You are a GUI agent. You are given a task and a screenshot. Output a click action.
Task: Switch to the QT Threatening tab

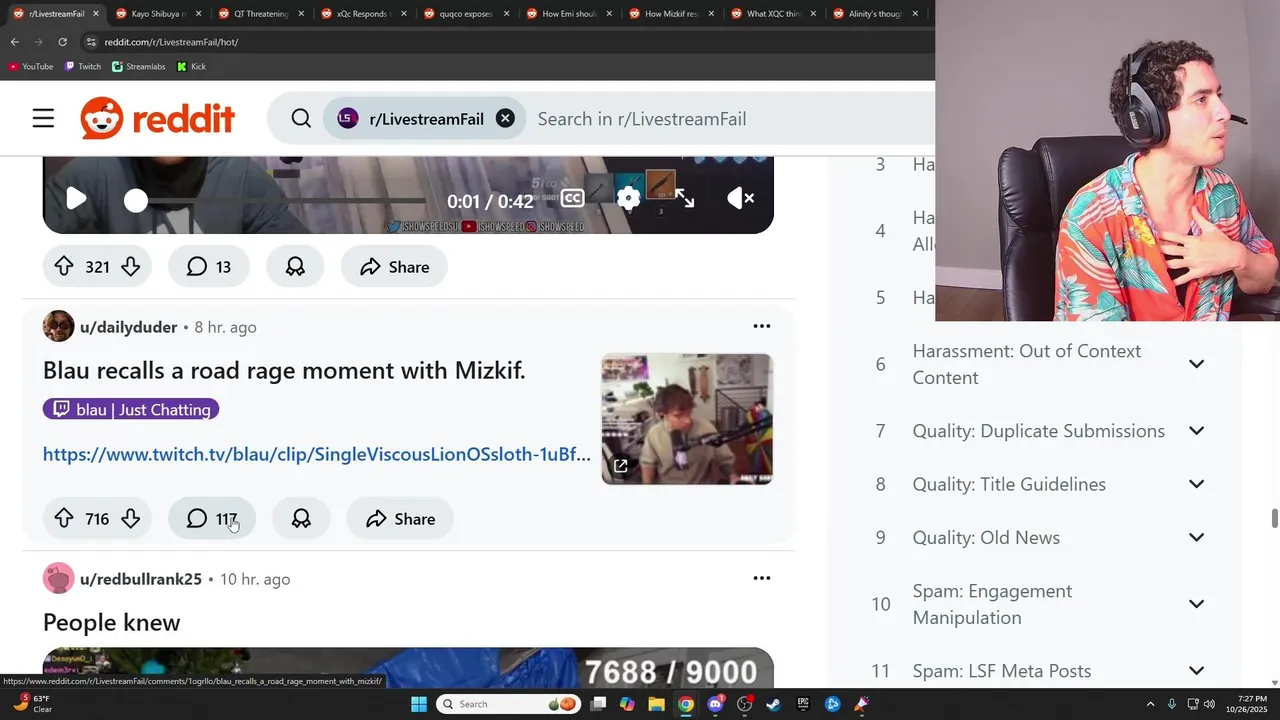coord(260,14)
